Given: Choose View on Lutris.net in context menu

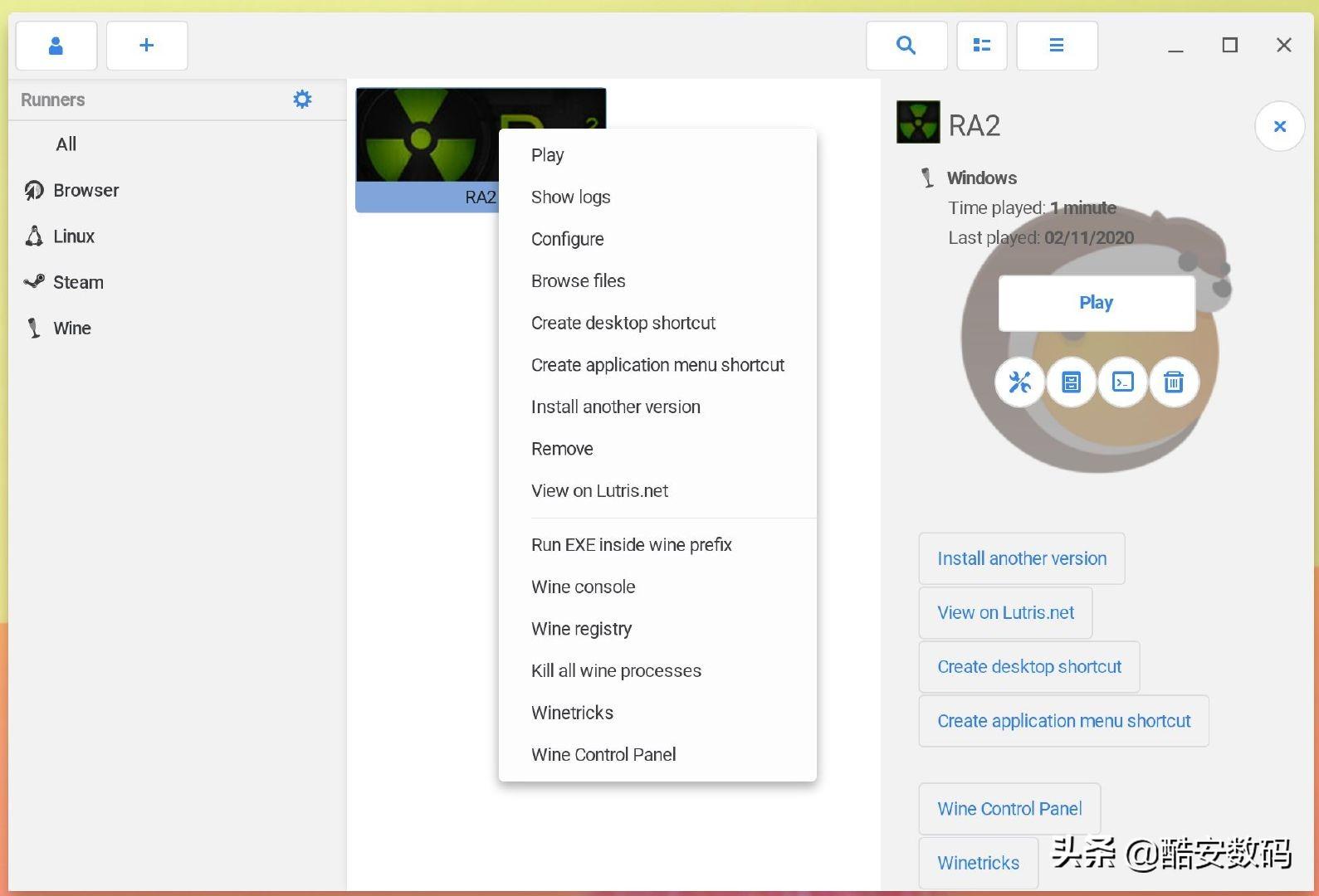Looking at the screenshot, I should [657, 491].
